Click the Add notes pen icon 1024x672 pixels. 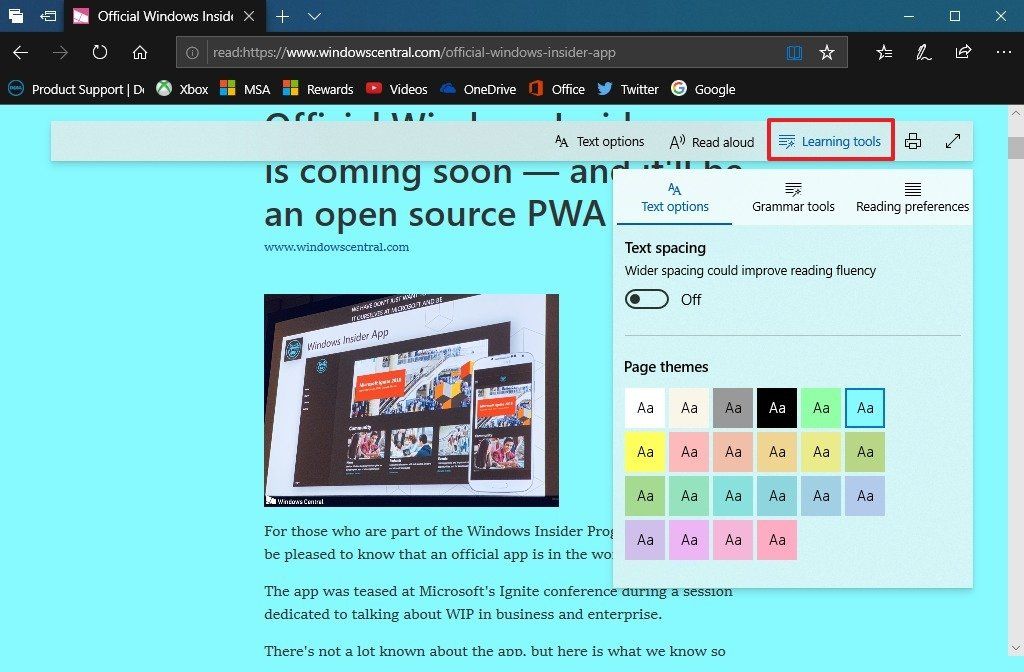point(923,52)
